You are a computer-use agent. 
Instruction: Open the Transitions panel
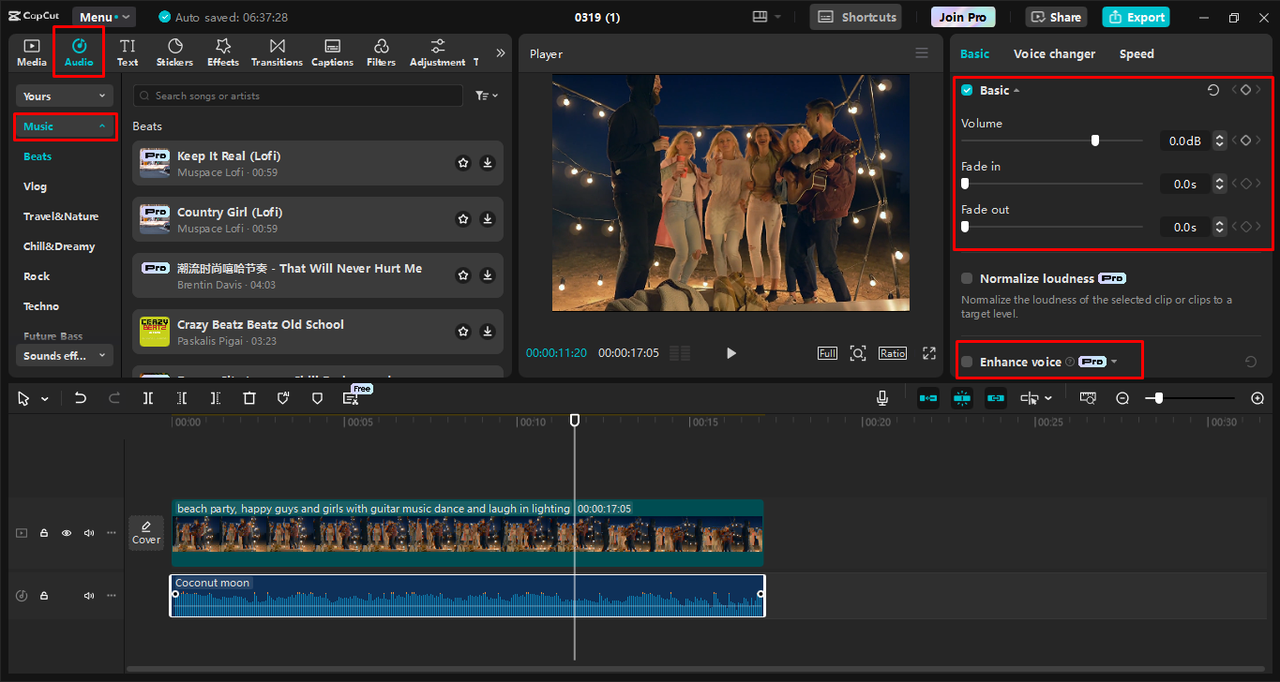click(277, 52)
